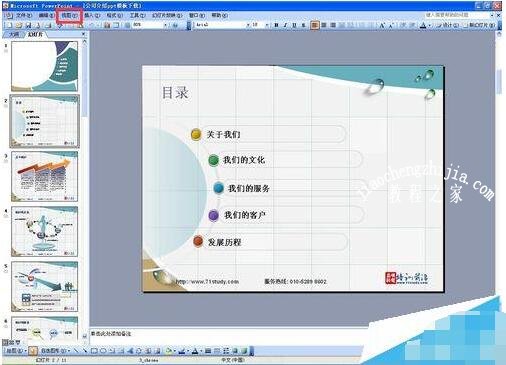Close the slide thumbnail pane

pos(83,34)
